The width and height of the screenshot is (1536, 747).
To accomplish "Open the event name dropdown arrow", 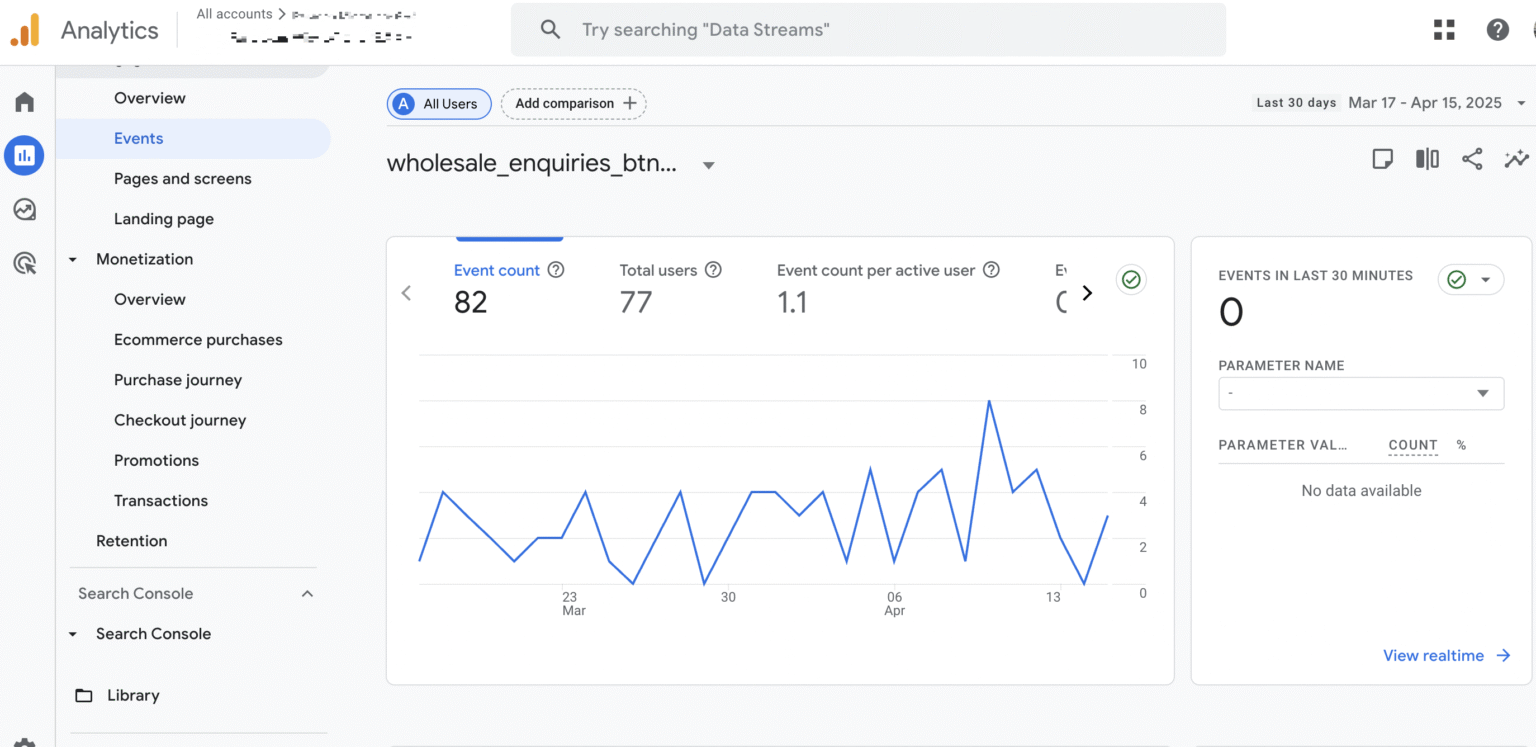I will (x=708, y=165).
